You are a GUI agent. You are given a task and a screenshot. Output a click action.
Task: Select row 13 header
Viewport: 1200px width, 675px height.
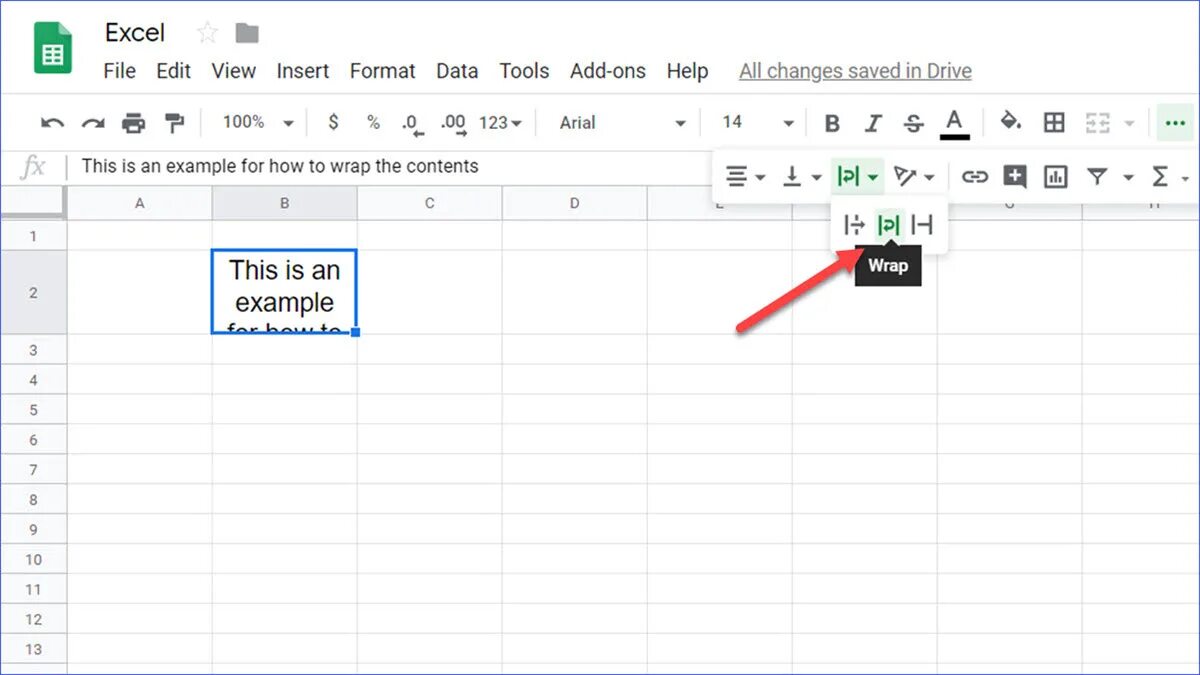tap(33, 649)
